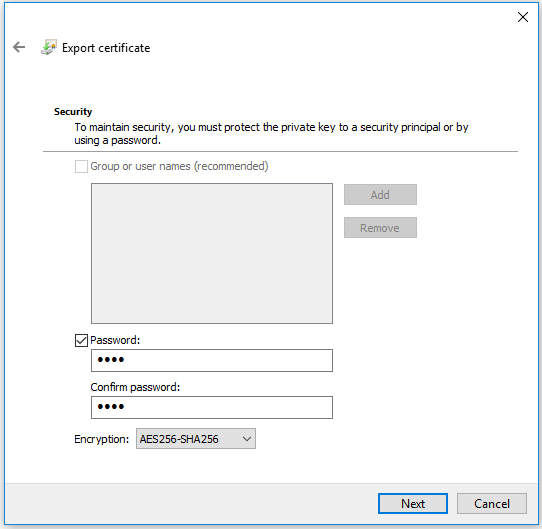Click the Group or user names (recommended) label
Image resolution: width=542 pixels, height=529 pixels.
[179, 166]
